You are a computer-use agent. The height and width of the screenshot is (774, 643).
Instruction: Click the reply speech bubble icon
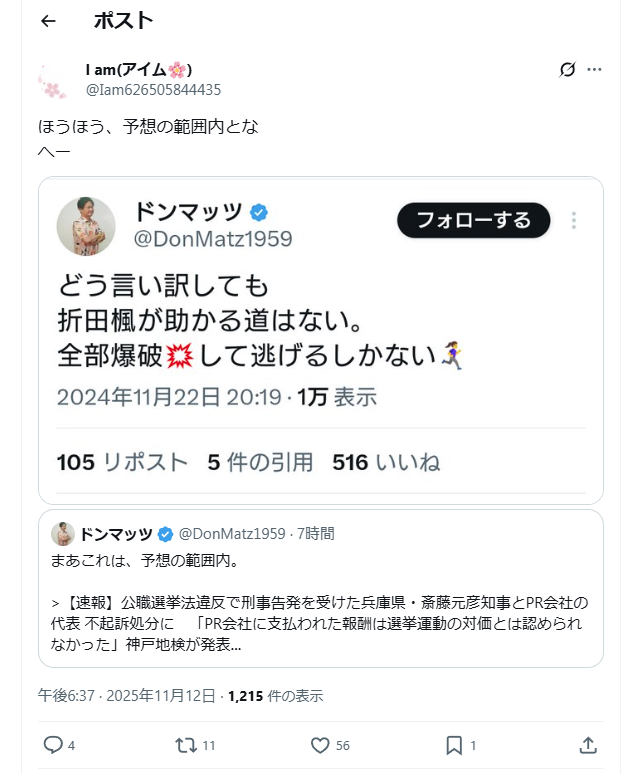[x=53, y=745]
